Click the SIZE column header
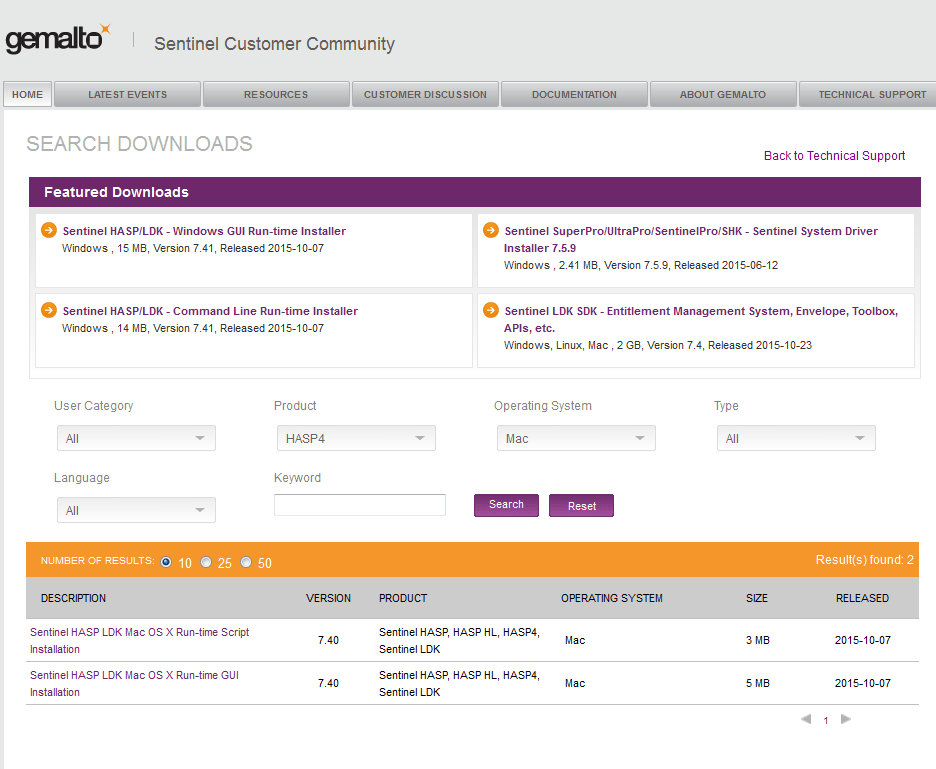The height and width of the screenshot is (769, 936). [x=757, y=598]
